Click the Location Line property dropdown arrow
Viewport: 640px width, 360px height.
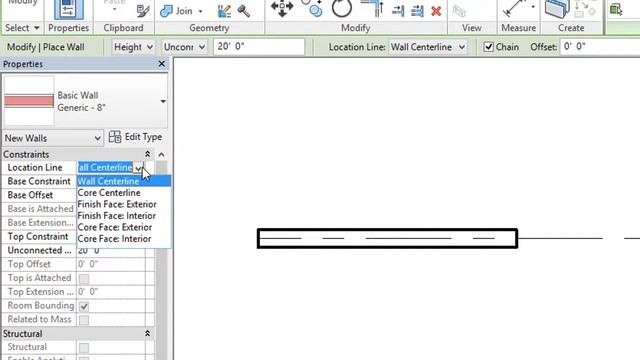(x=138, y=168)
